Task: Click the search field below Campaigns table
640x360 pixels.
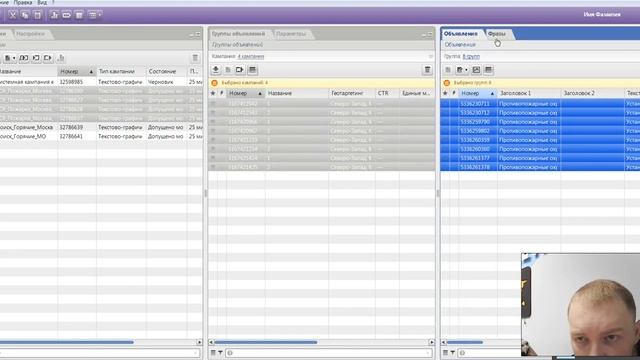Action: pyautogui.click(x=100, y=353)
